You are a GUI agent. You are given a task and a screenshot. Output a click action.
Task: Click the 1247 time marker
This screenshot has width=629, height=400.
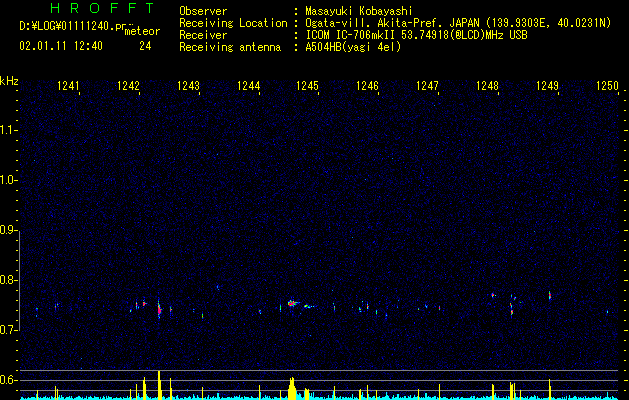point(427,86)
